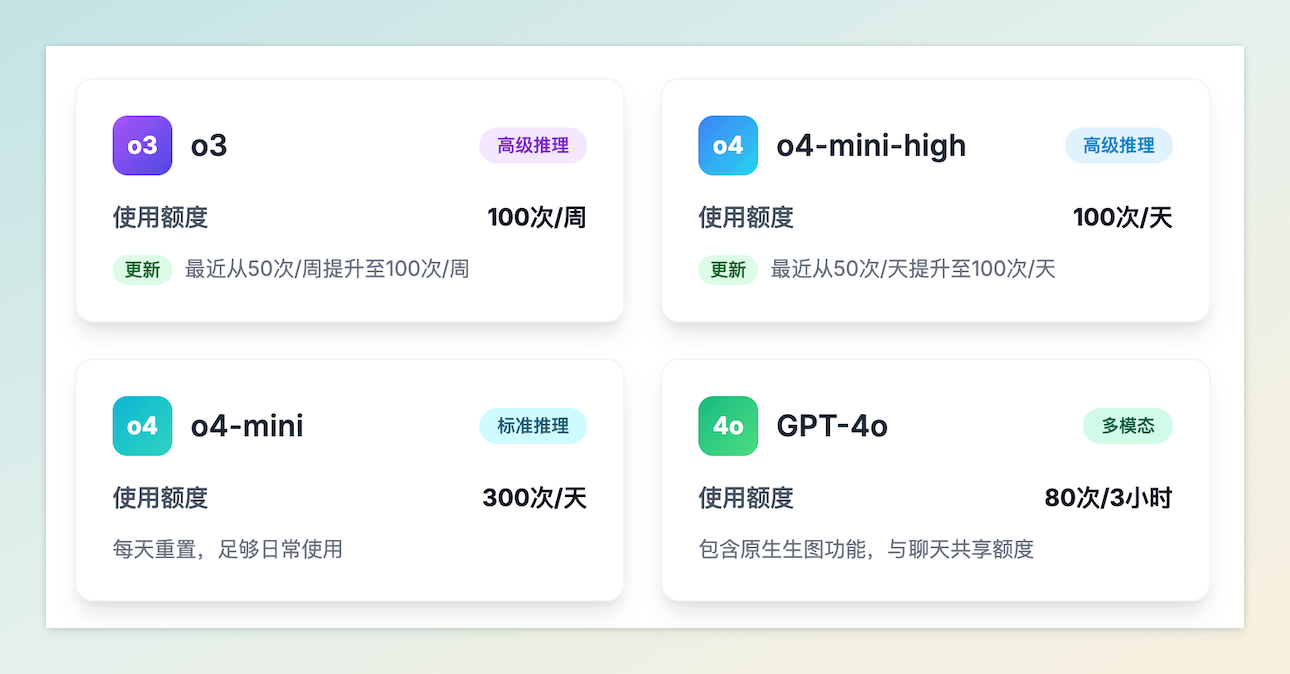Click the green GPT-4o model icon
1290x674 pixels.
click(x=728, y=426)
